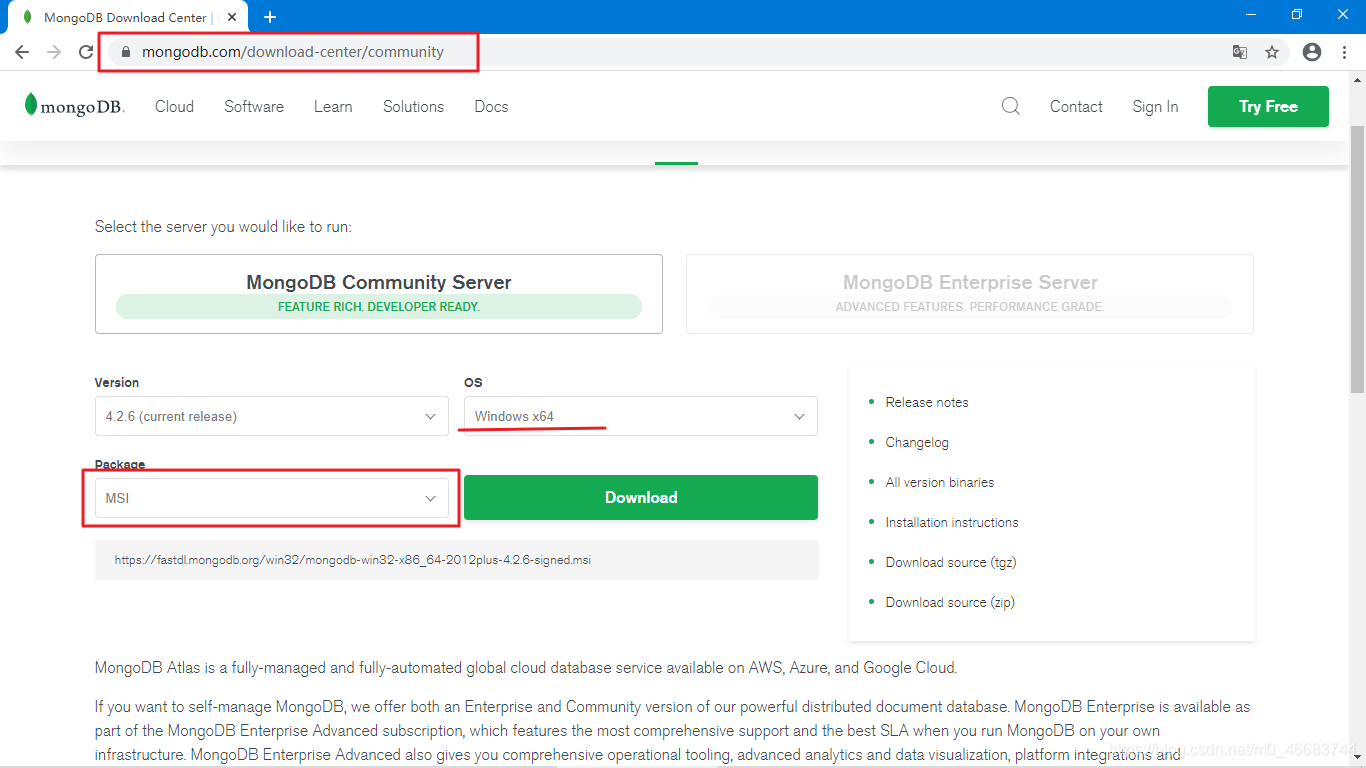Select the MongoDB Enterprise Server card
The image size is (1366, 768).
pyautogui.click(x=970, y=294)
